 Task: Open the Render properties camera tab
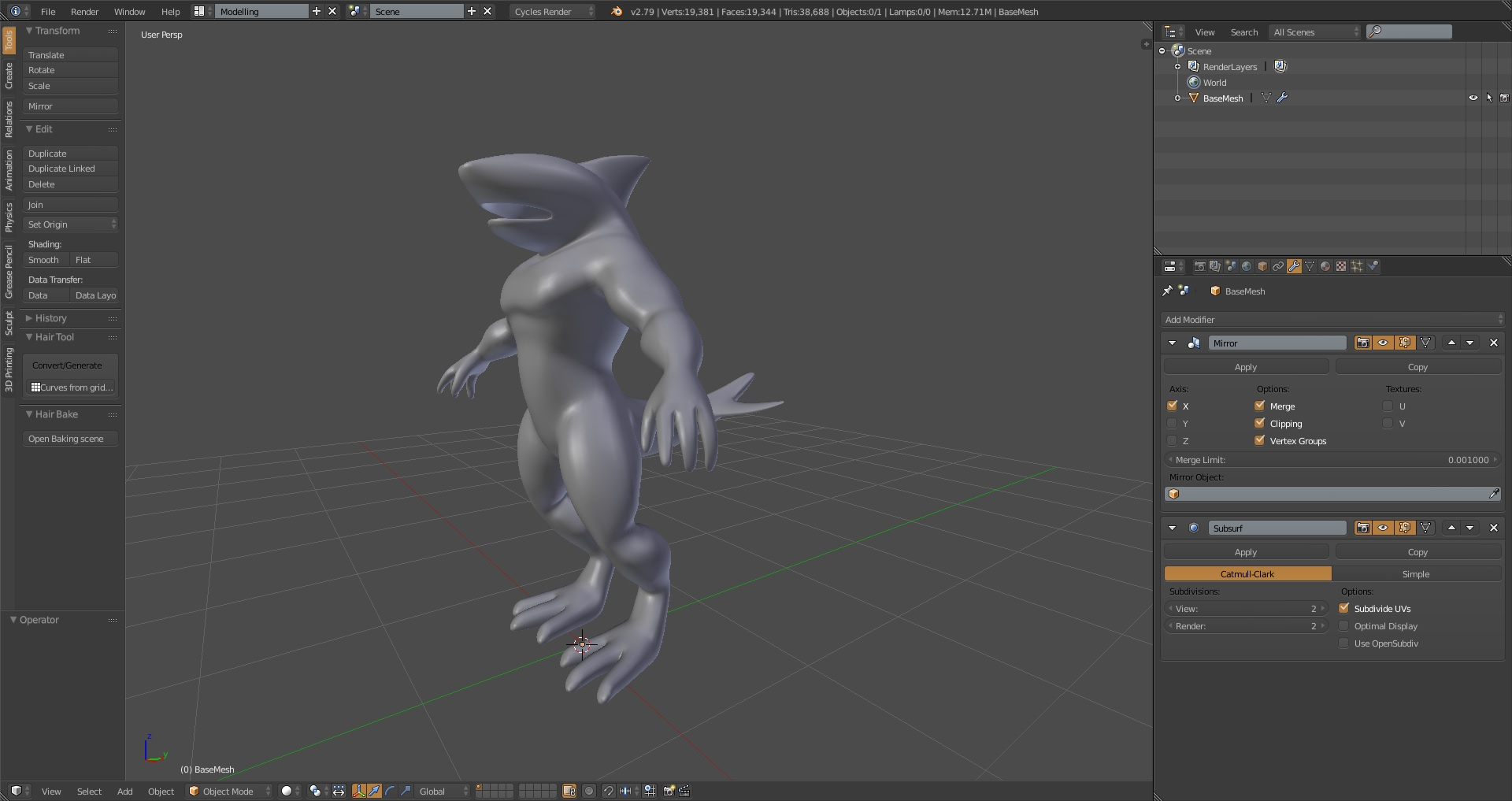click(1199, 266)
